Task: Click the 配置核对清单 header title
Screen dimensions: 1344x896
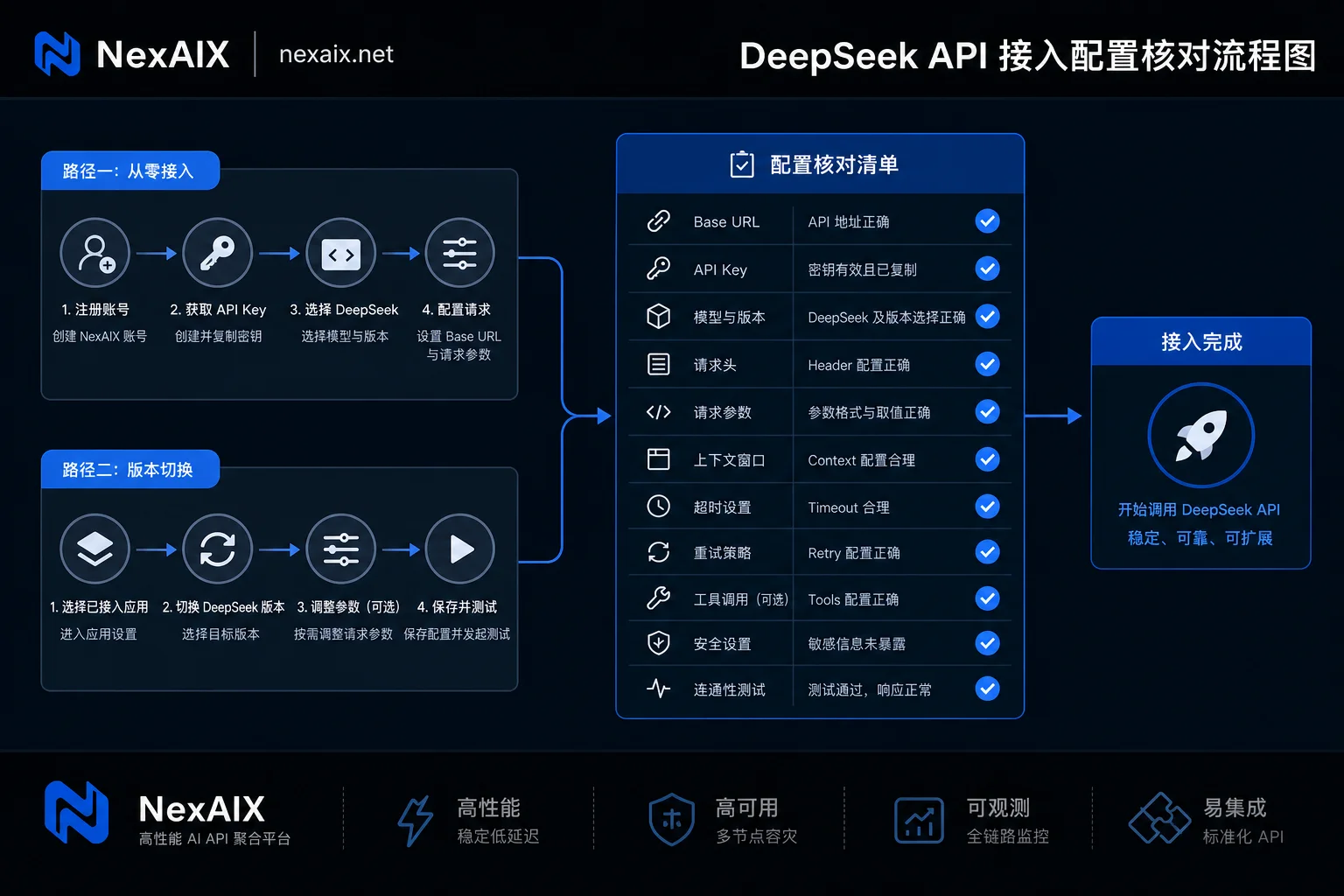Action: click(834, 164)
